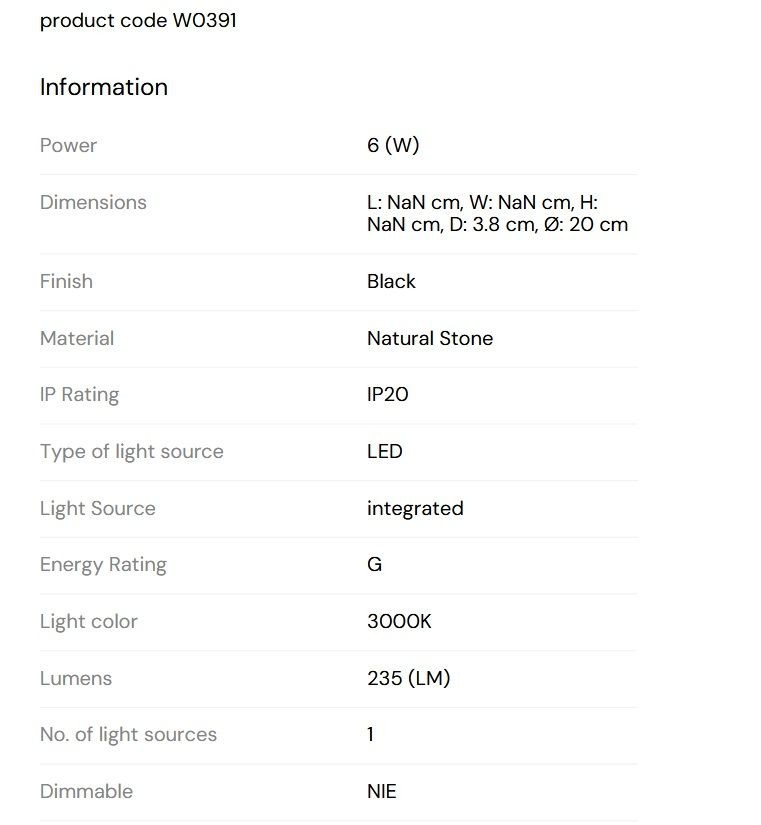Click the No. of light sources label
761x825 pixels.
(128, 735)
